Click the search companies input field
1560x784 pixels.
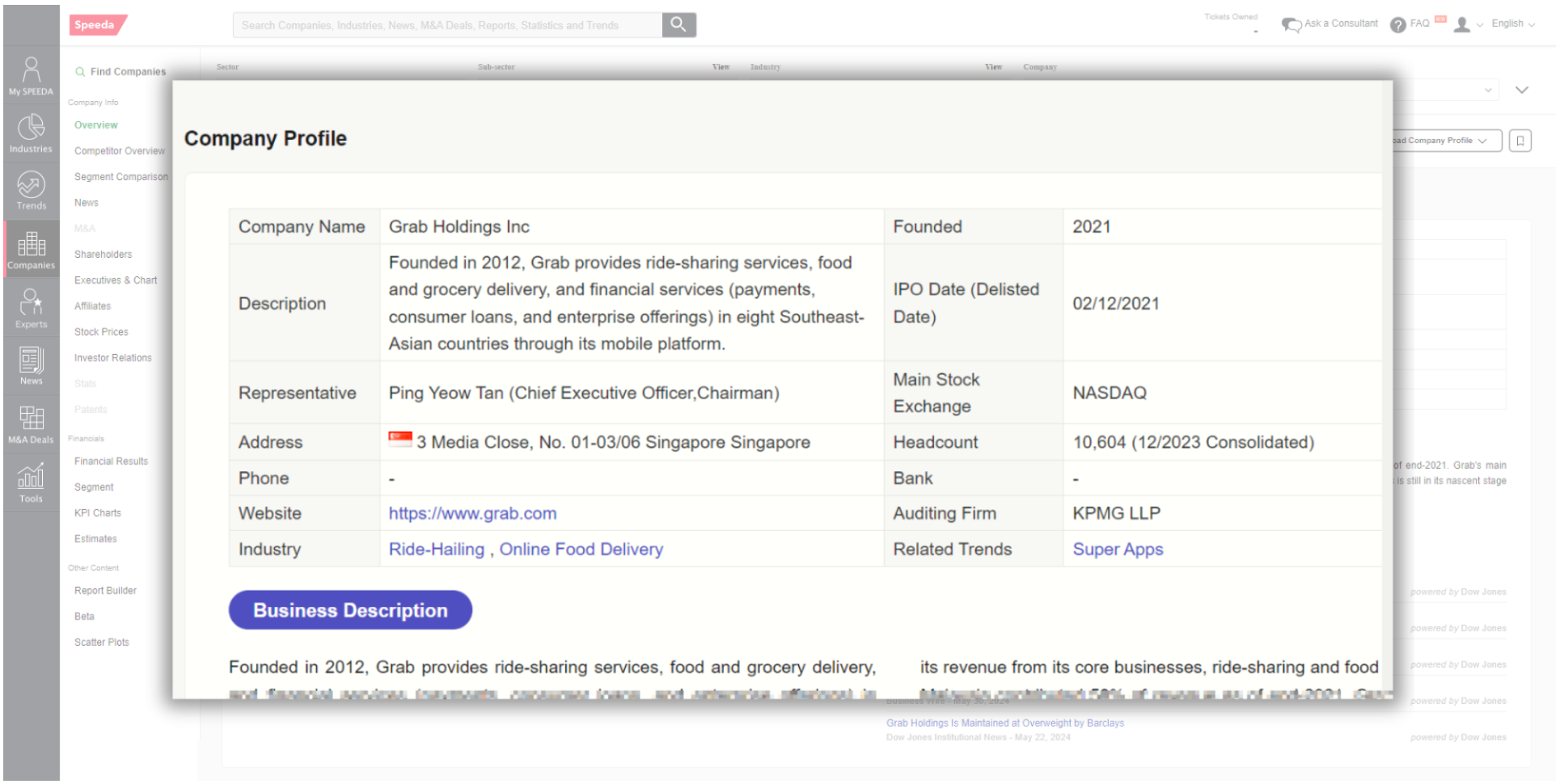(x=447, y=25)
